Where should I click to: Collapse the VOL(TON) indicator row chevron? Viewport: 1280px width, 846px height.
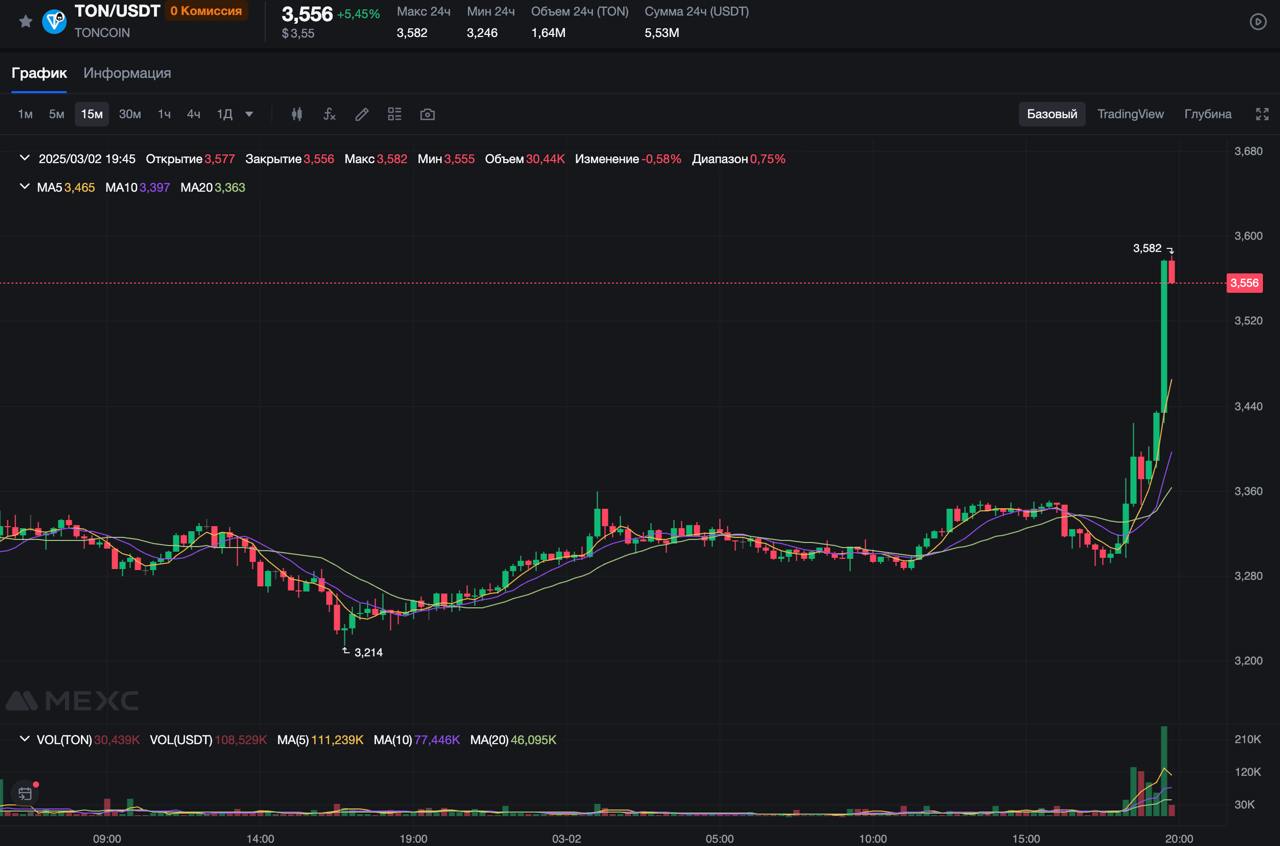[x=25, y=740]
